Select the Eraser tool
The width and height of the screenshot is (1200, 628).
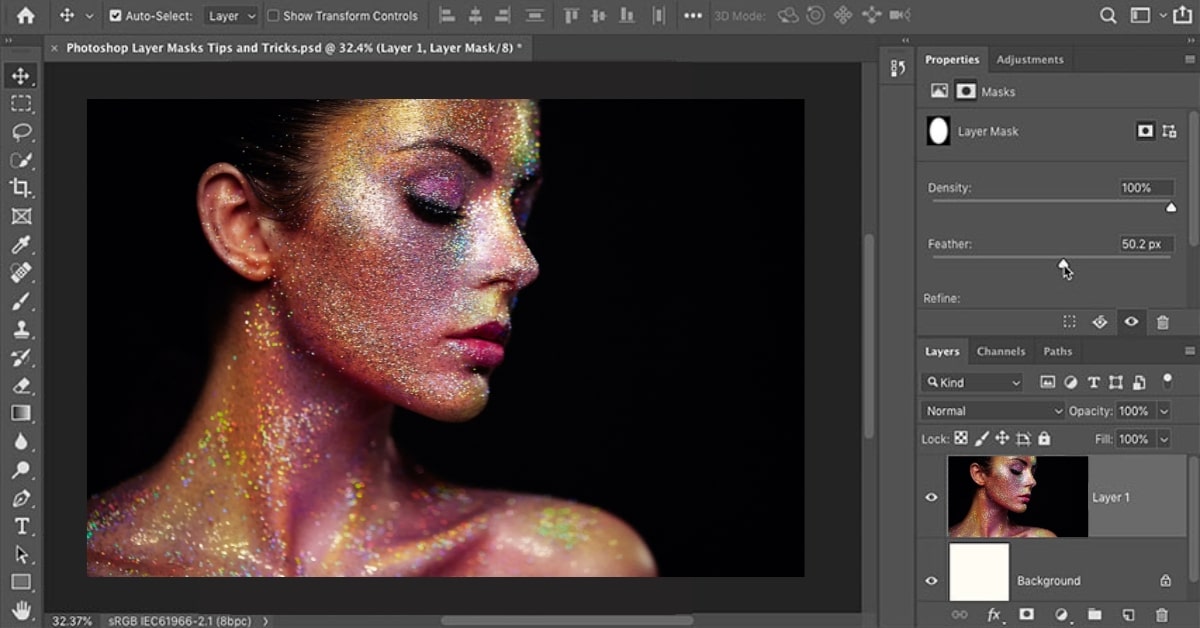pyautogui.click(x=21, y=385)
